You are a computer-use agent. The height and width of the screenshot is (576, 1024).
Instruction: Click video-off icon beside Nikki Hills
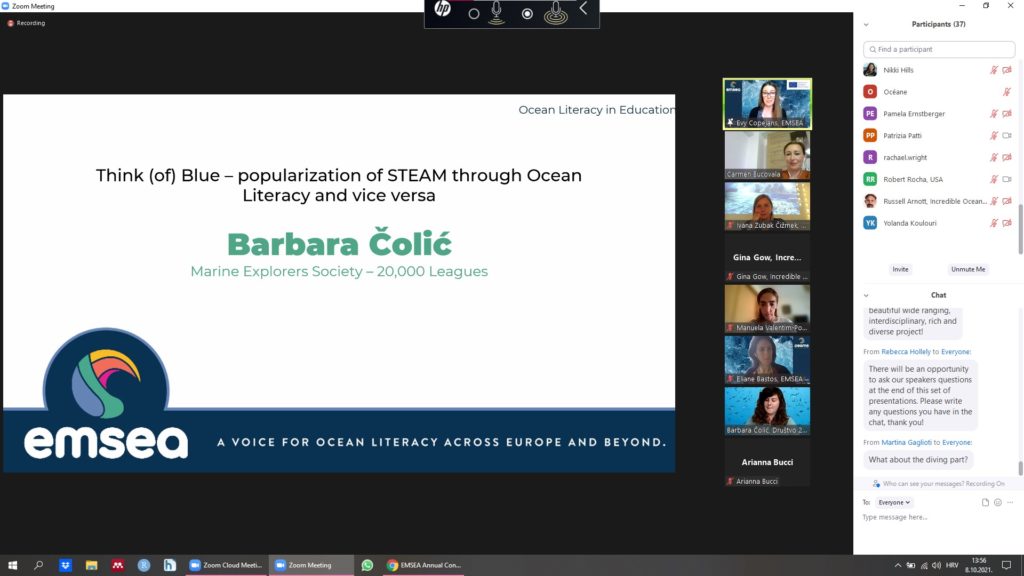(x=1007, y=70)
